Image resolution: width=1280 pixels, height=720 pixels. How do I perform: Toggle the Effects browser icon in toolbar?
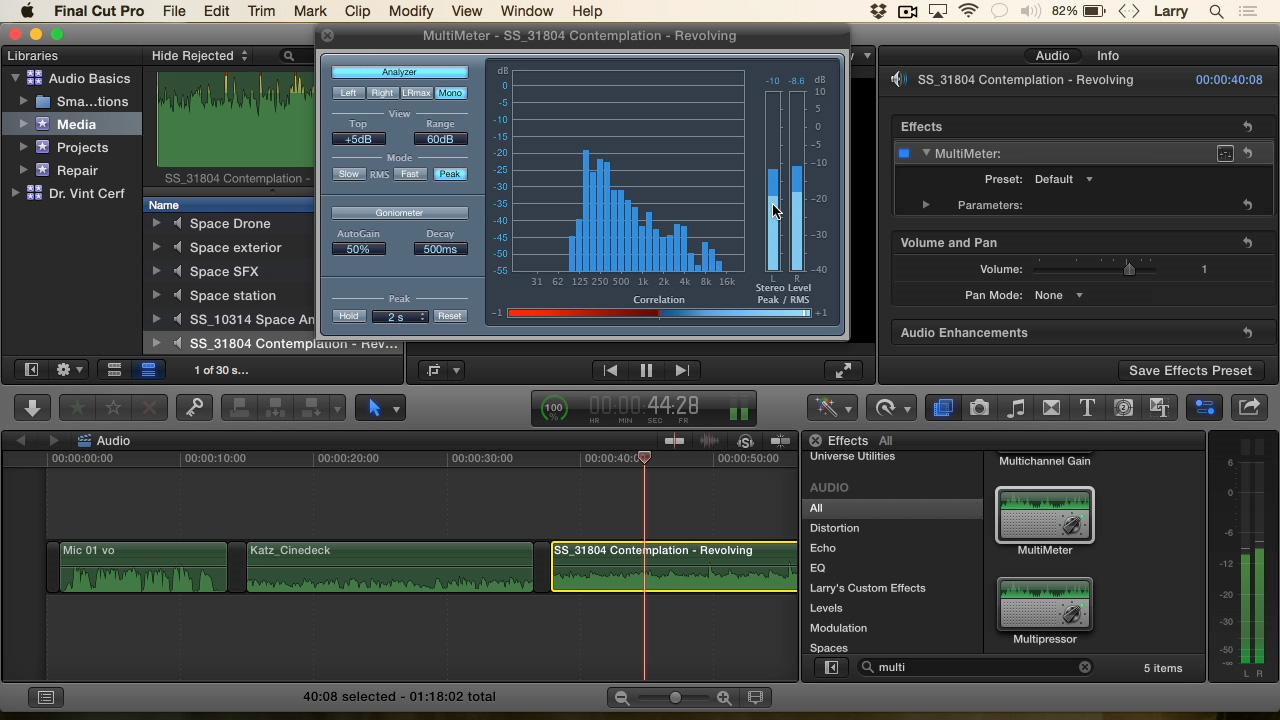[942, 408]
